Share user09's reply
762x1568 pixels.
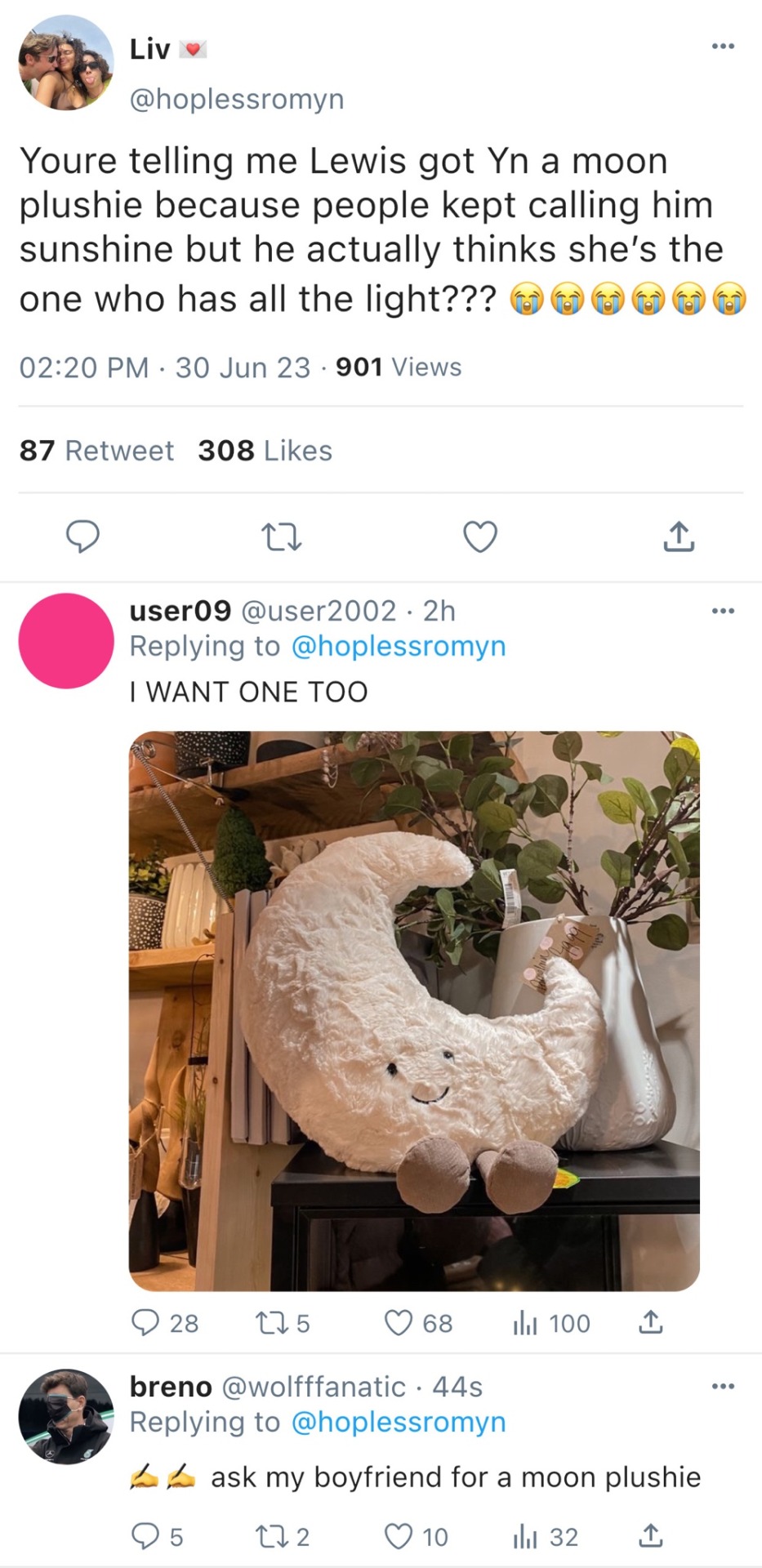point(650,1322)
